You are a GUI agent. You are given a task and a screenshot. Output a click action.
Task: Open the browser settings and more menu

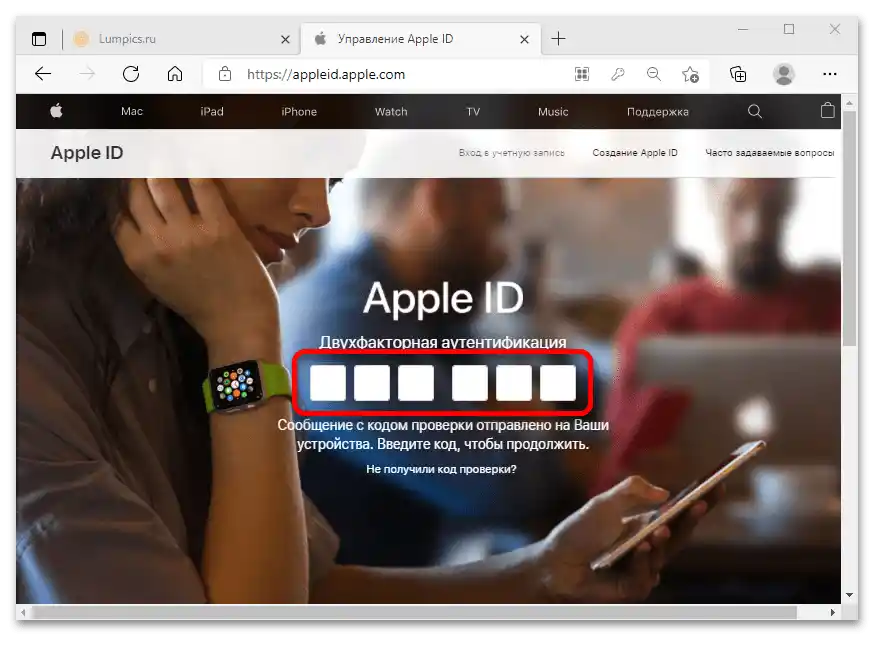[829, 74]
